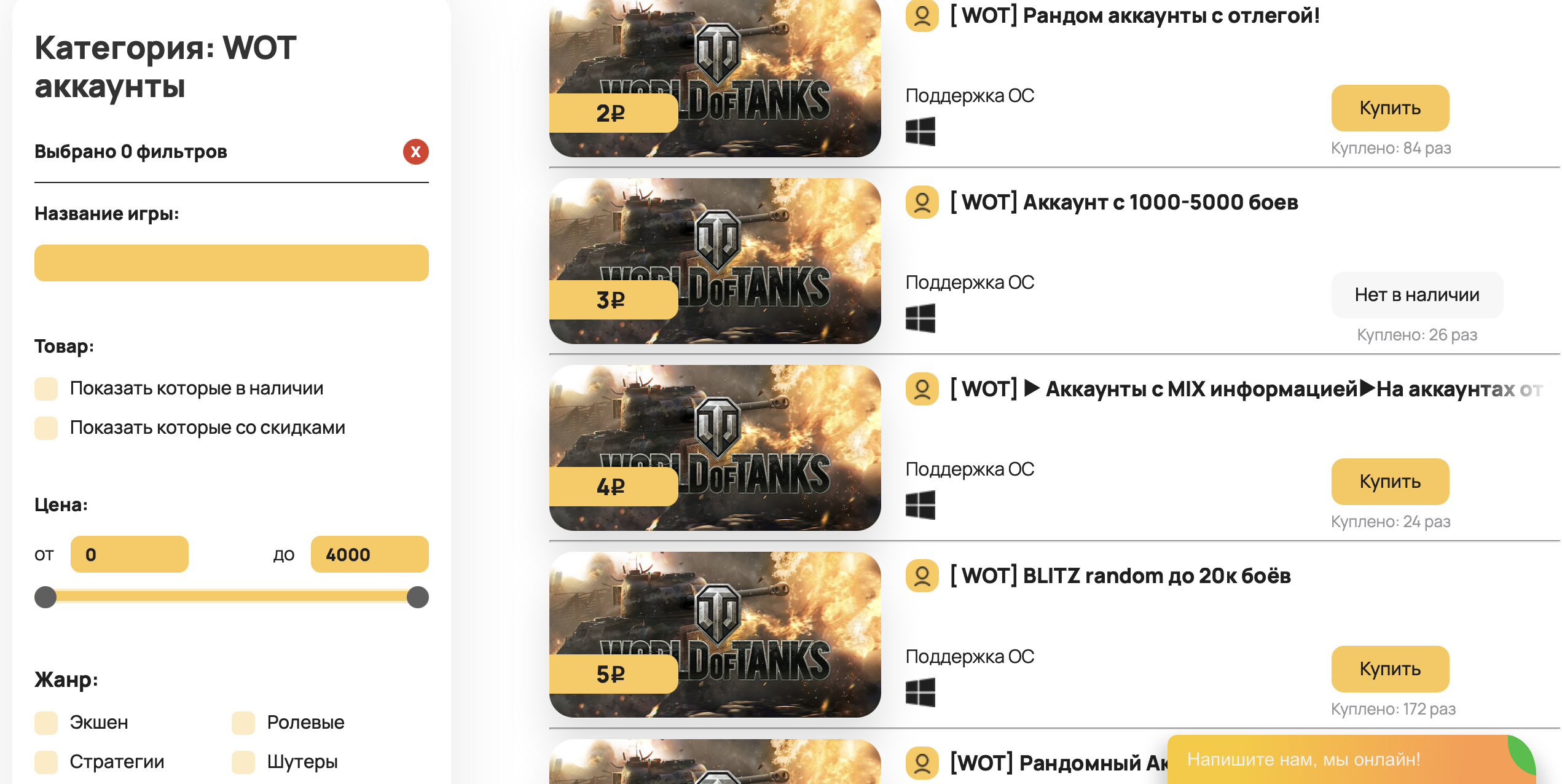The image size is (1562, 784).
Task: Click Купить for BLITZ random до 20к боёв
Action: tap(1390, 669)
